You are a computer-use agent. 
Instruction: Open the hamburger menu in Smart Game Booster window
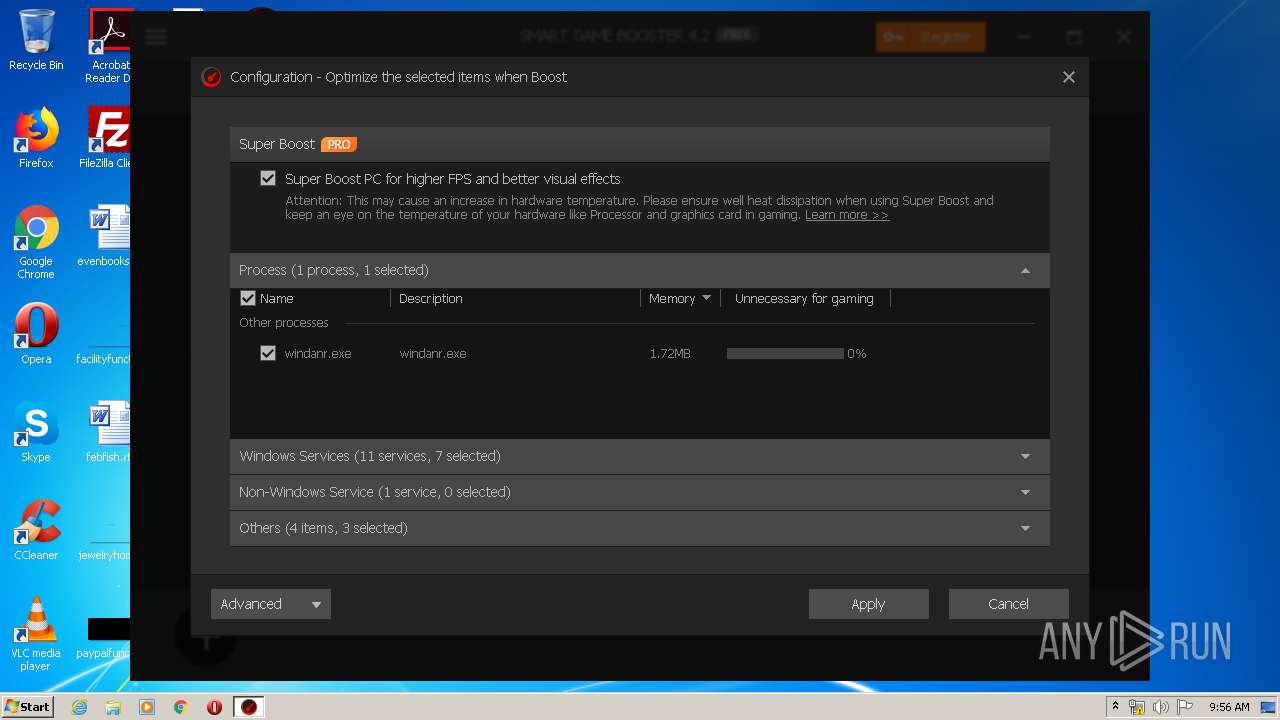pyautogui.click(x=156, y=37)
